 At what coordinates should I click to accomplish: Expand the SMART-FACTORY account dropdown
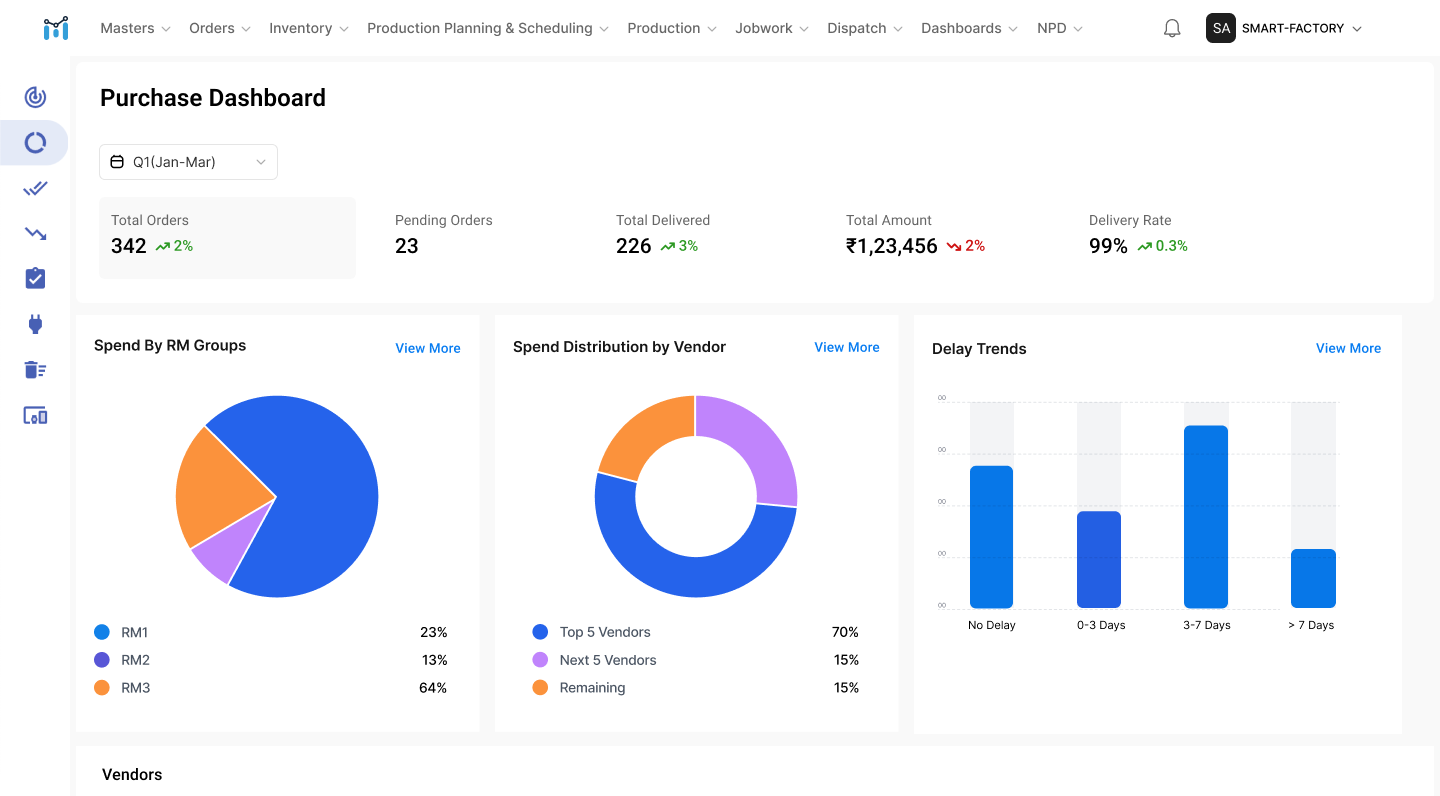click(x=1285, y=29)
